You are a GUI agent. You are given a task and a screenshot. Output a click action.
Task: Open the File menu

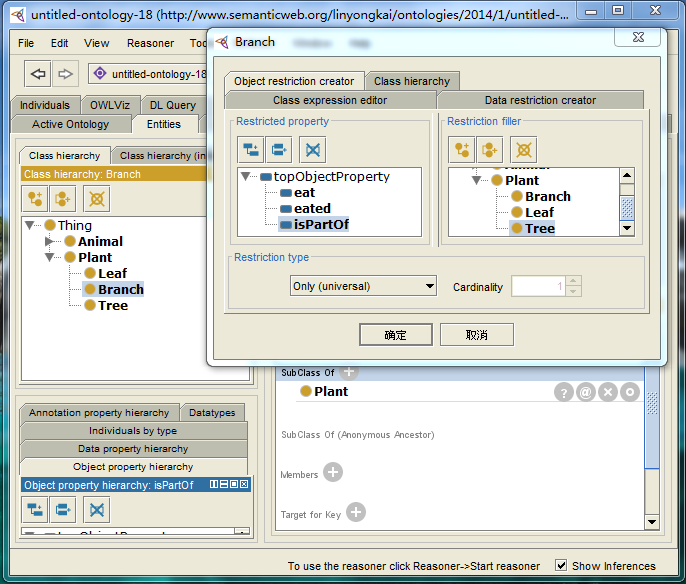click(26, 43)
